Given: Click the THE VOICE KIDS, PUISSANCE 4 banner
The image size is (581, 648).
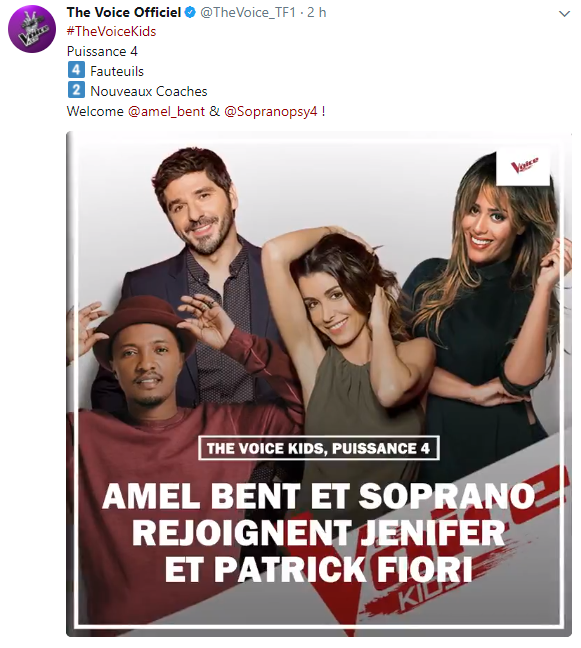Looking at the screenshot, I should 319,448.
